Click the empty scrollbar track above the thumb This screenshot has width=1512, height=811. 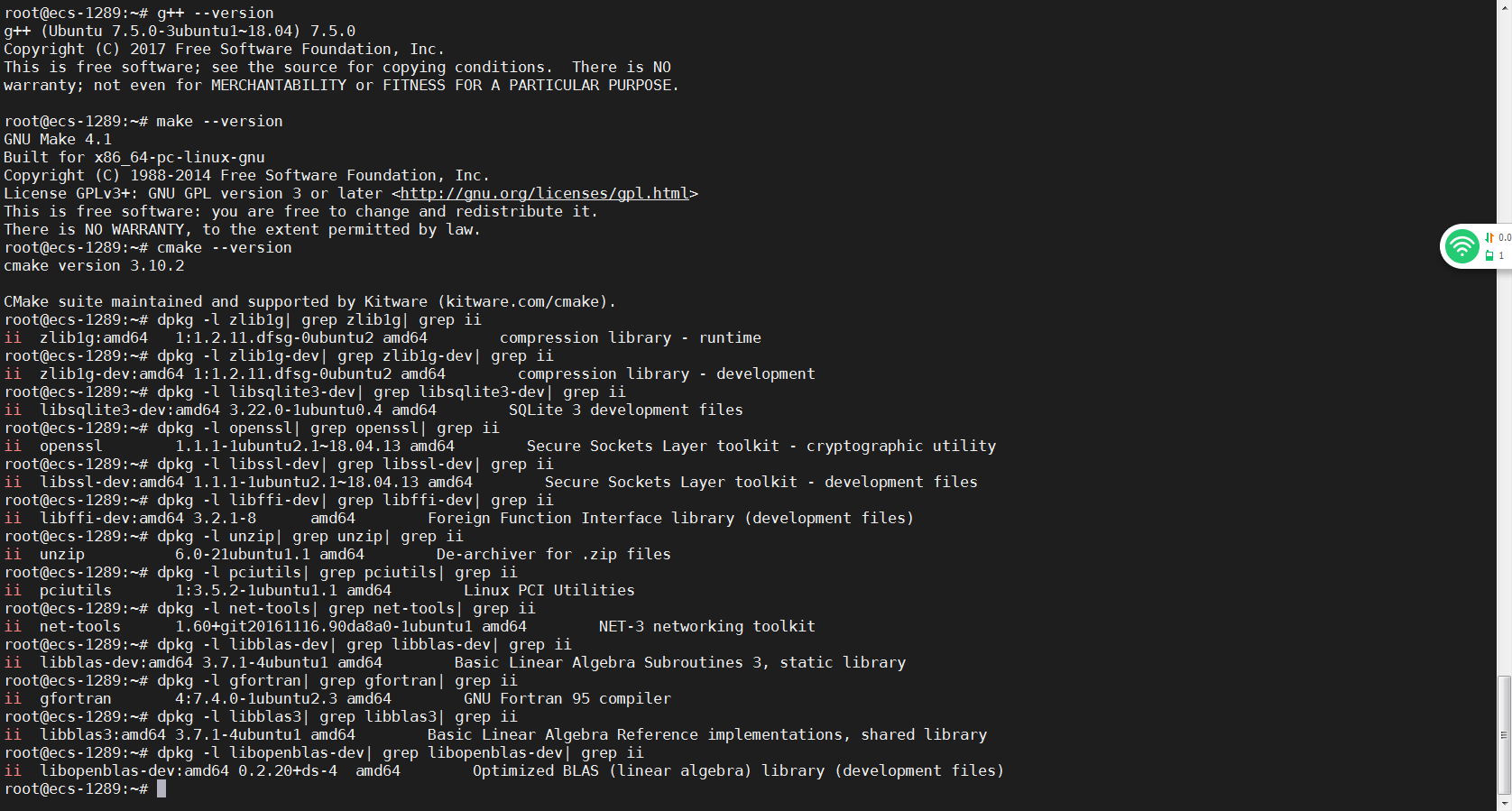point(1504,361)
